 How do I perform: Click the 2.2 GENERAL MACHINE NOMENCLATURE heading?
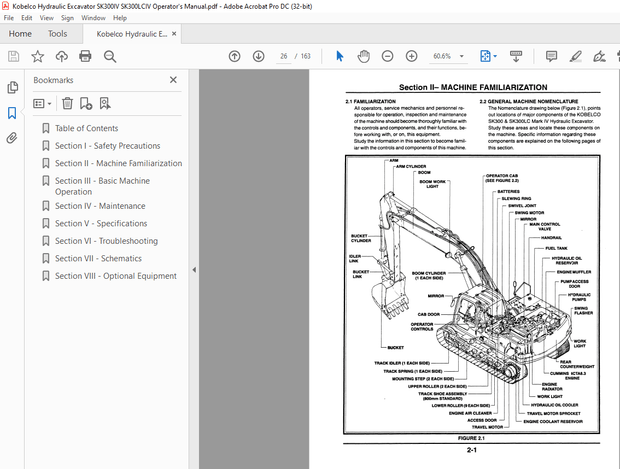tap(529, 102)
